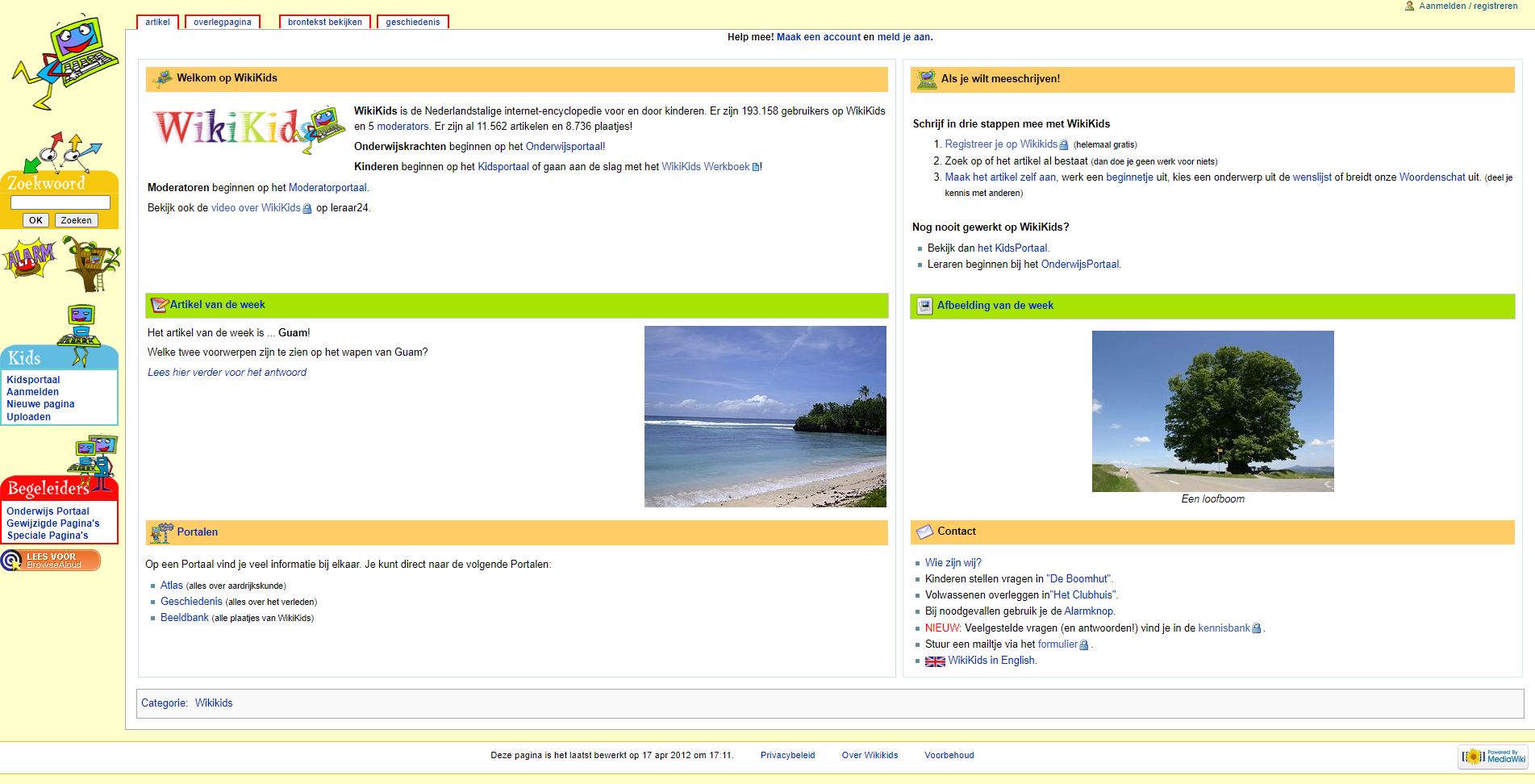Open Onderwijs Portaal sidebar link
The image size is (1535, 784).
click(48, 511)
